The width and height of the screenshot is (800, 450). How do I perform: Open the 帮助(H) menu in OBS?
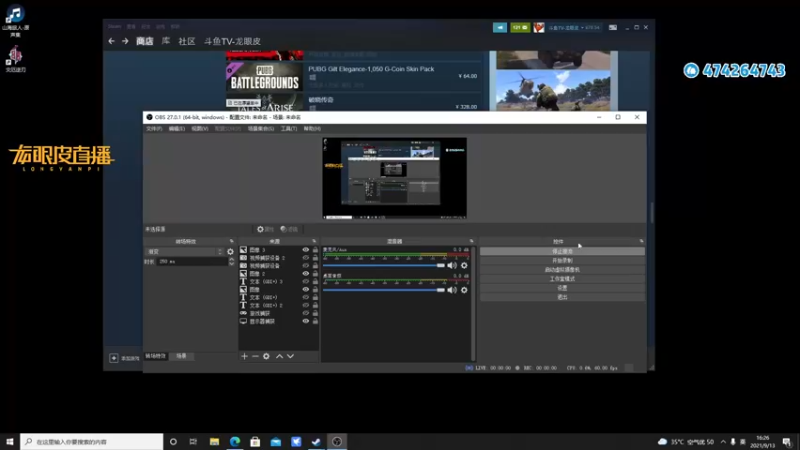tap(312, 129)
